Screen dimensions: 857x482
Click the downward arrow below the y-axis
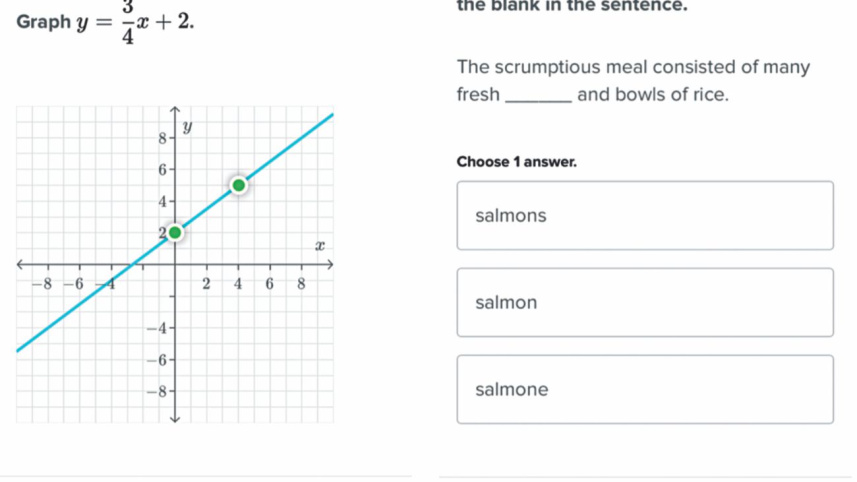coord(176,420)
